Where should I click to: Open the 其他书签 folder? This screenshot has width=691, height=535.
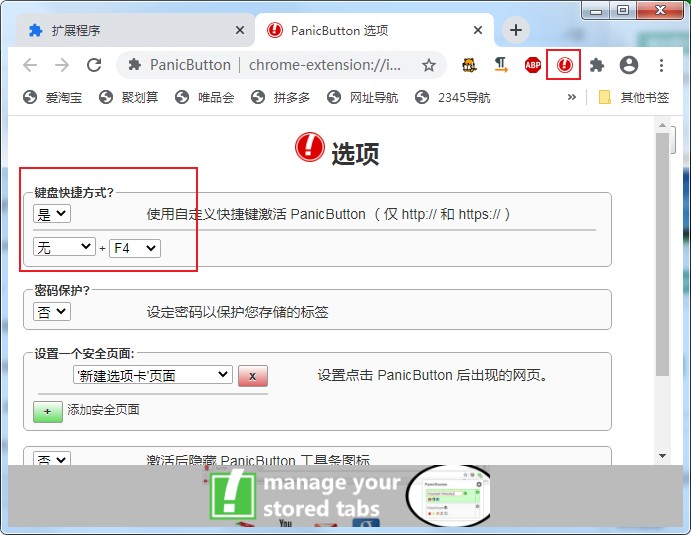(634, 97)
